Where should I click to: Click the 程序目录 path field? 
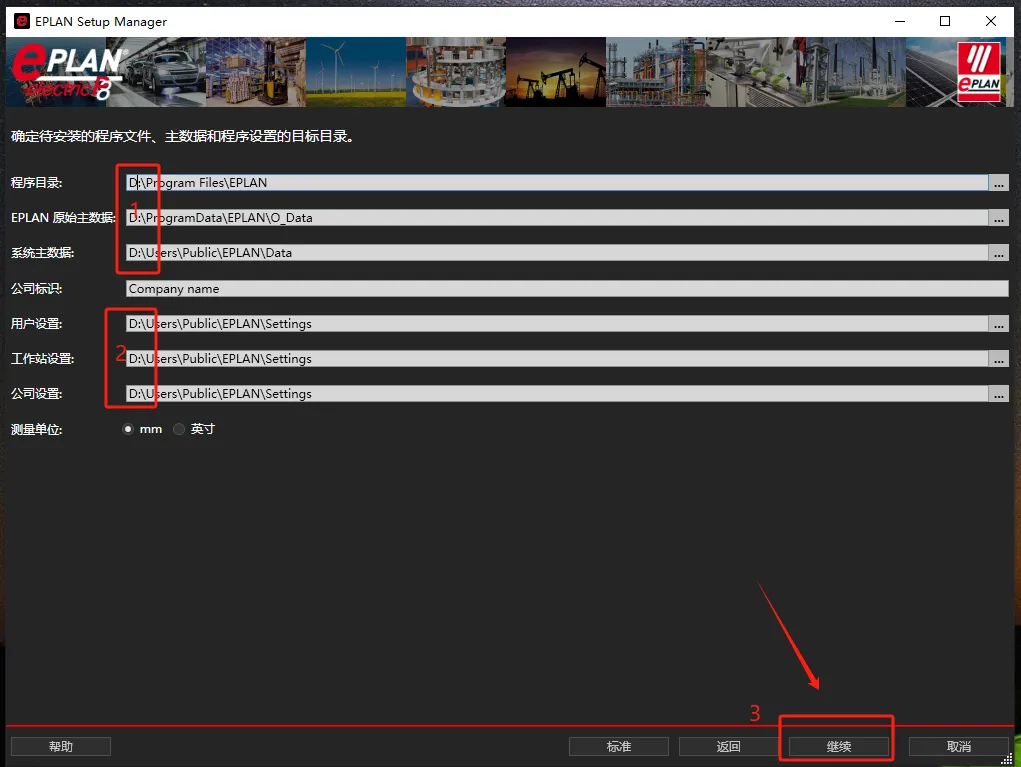tap(557, 183)
